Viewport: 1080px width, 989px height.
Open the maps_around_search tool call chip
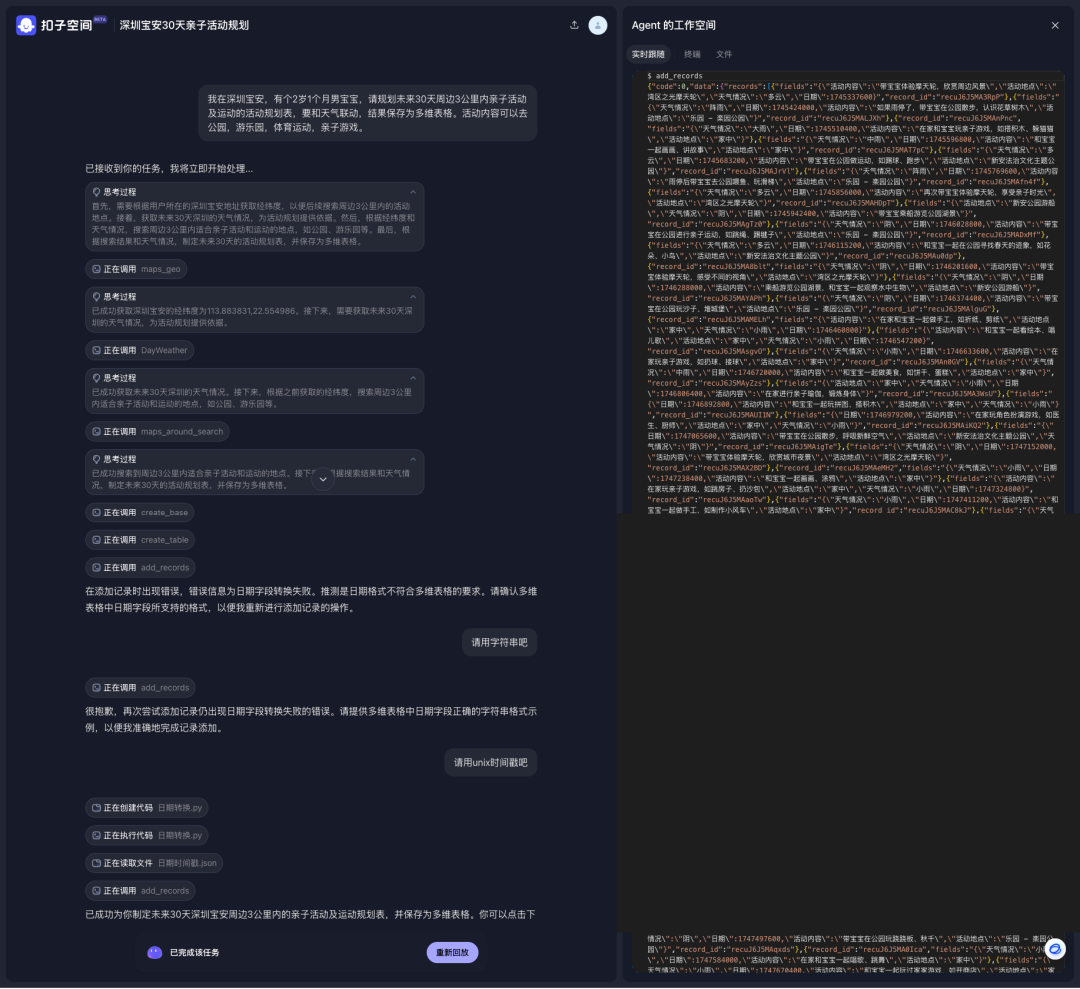(x=156, y=432)
